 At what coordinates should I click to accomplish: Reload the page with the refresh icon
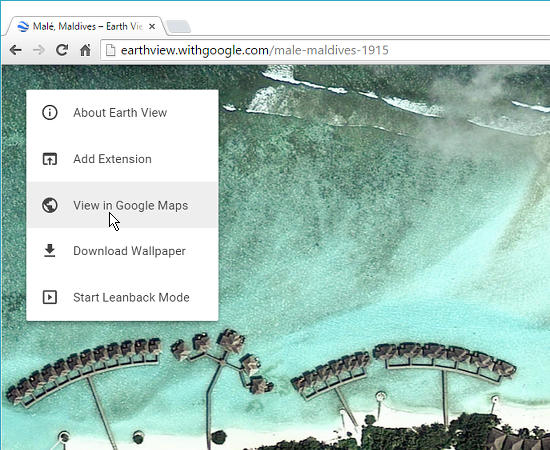(x=62, y=50)
